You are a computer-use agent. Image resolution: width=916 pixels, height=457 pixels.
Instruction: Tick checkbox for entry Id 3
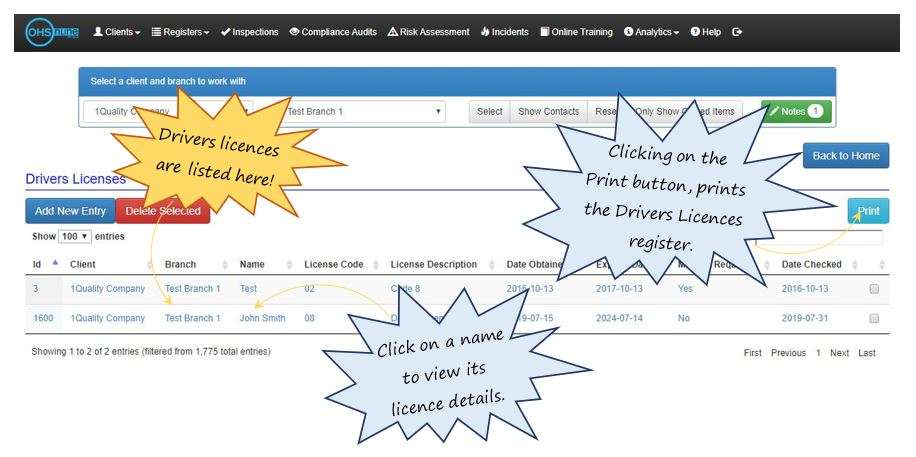tap(874, 289)
